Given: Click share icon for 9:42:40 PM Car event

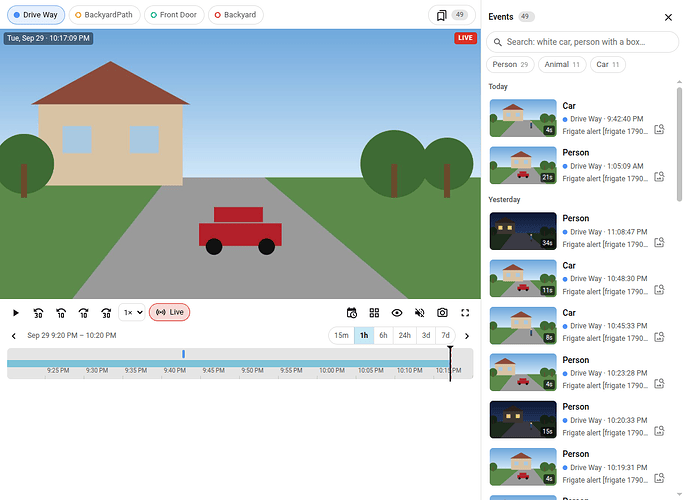Looking at the screenshot, I should pos(660,130).
